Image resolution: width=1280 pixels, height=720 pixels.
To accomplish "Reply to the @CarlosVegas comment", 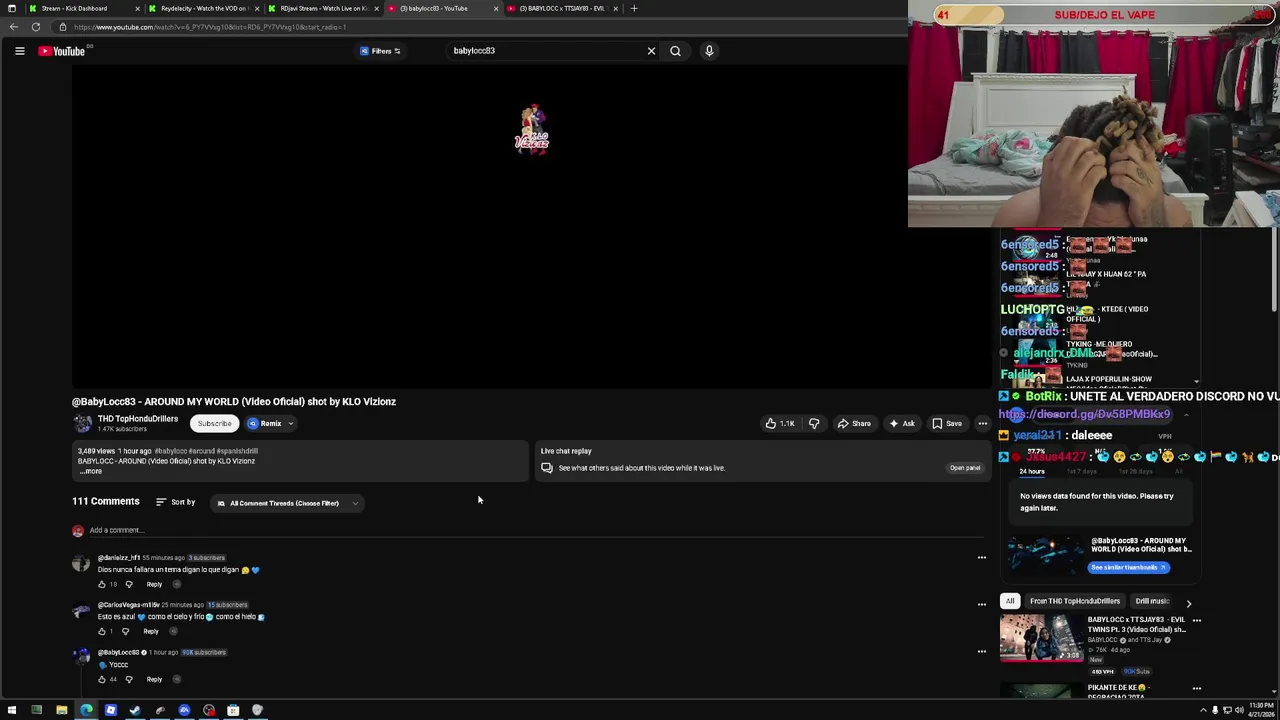I will (151, 631).
